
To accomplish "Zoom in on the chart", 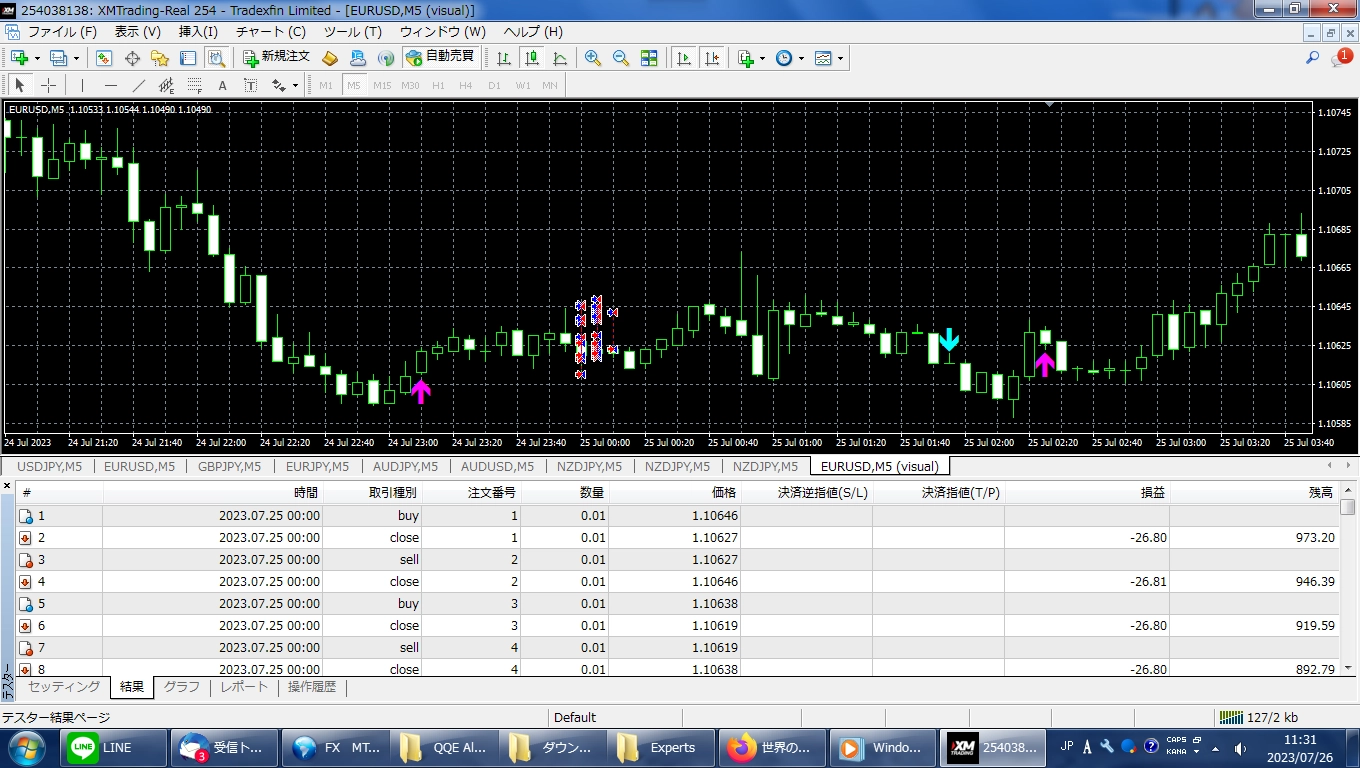I will coord(593,58).
